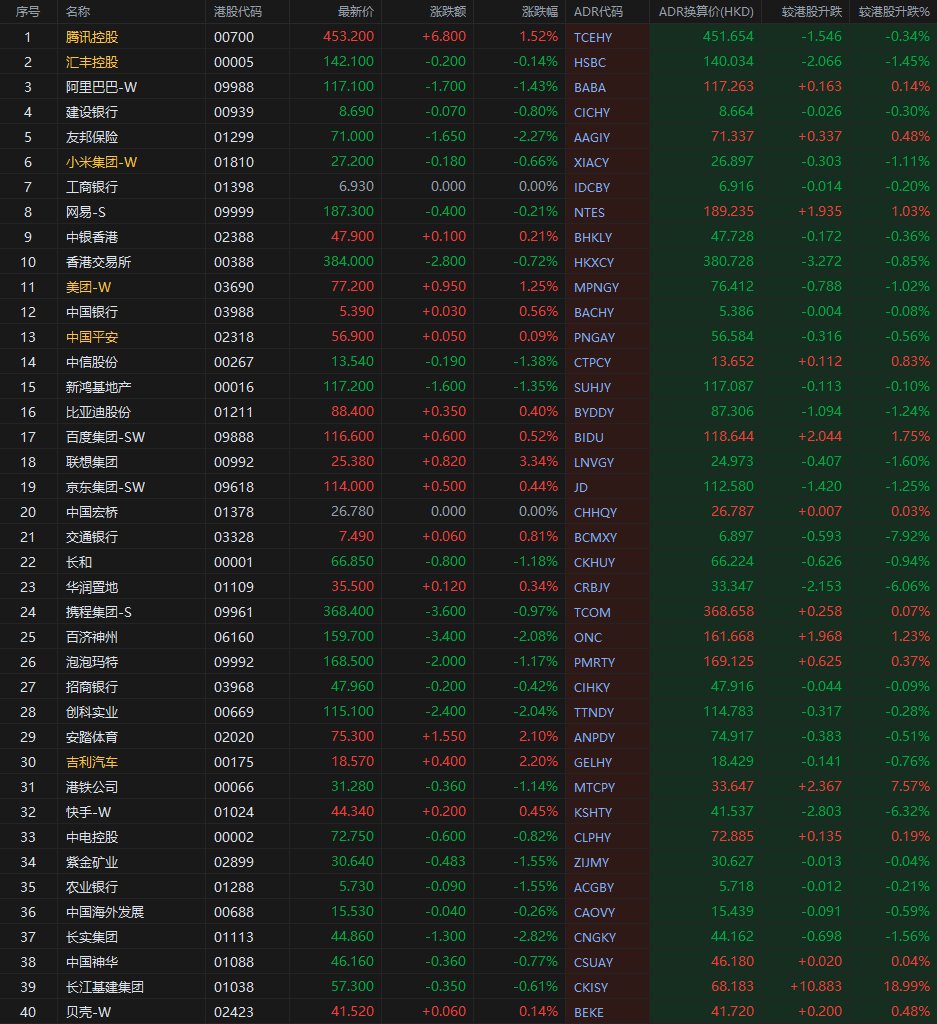
Task: Click the -6.06% value for 华润置地
Action: click(x=908, y=586)
